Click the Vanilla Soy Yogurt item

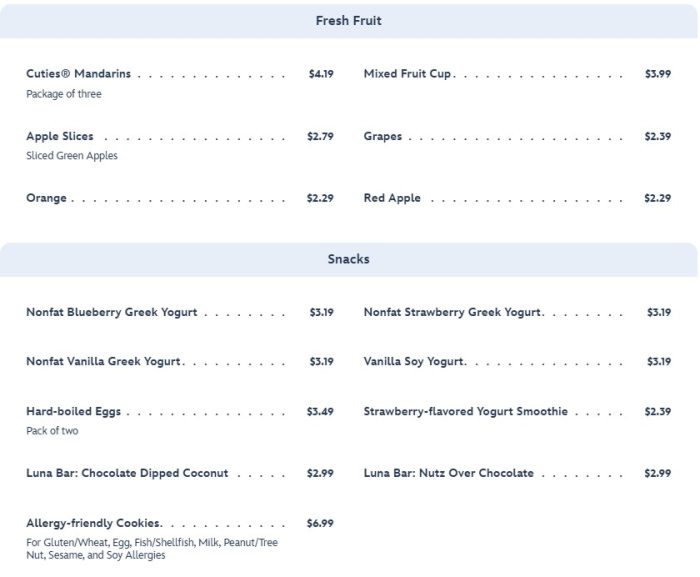[x=414, y=361]
